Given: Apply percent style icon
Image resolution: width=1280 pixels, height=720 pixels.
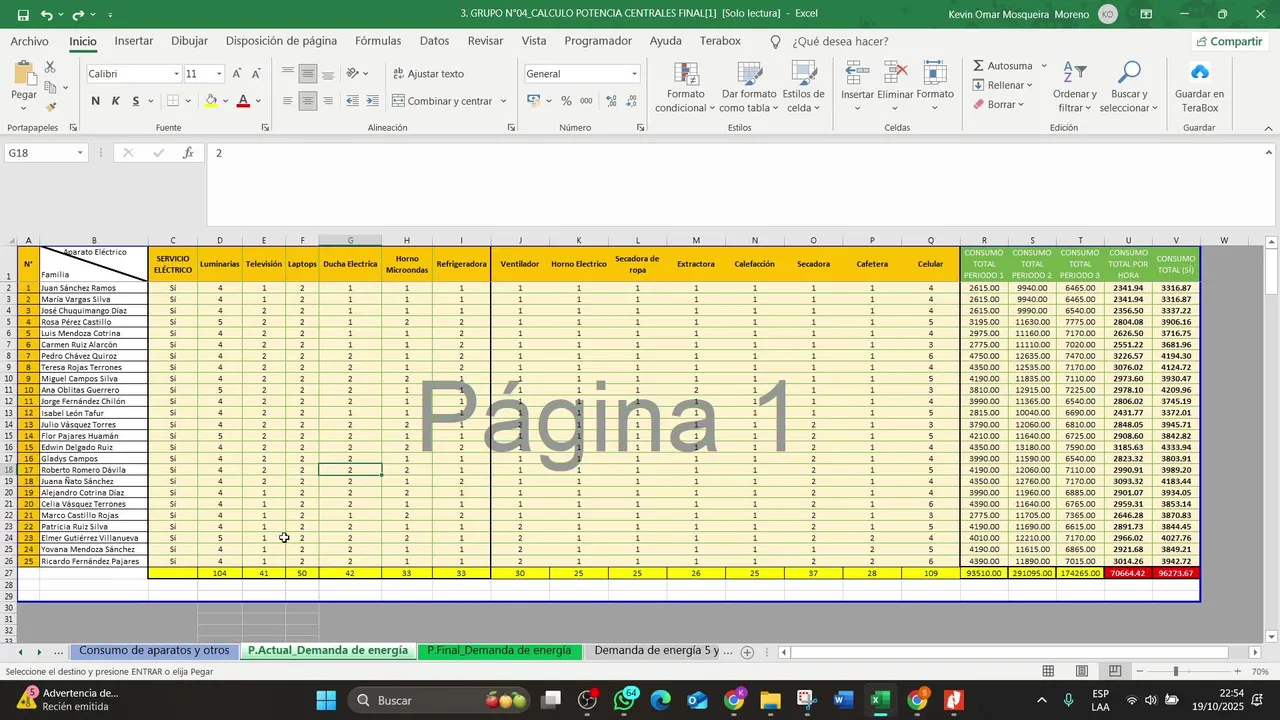Looking at the screenshot, I should pyautogui.click(x=566, y=101).
